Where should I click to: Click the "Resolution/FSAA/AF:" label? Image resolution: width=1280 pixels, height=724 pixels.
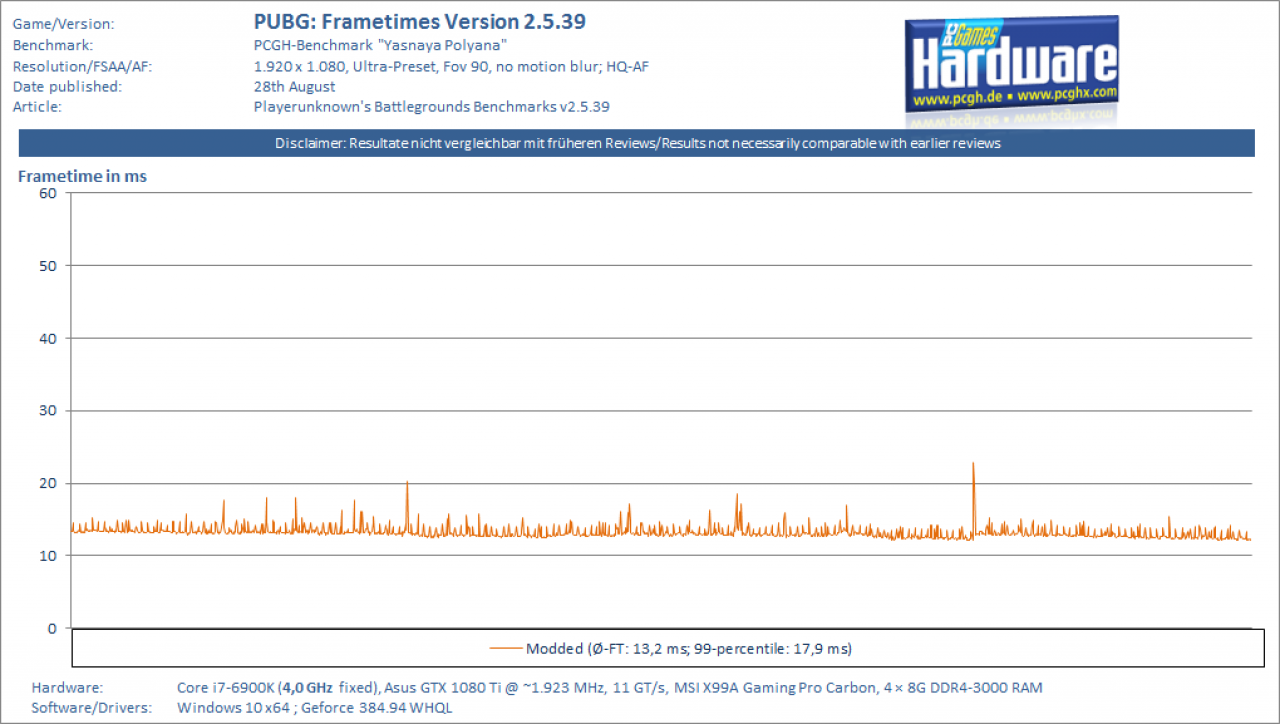point(81,66)
